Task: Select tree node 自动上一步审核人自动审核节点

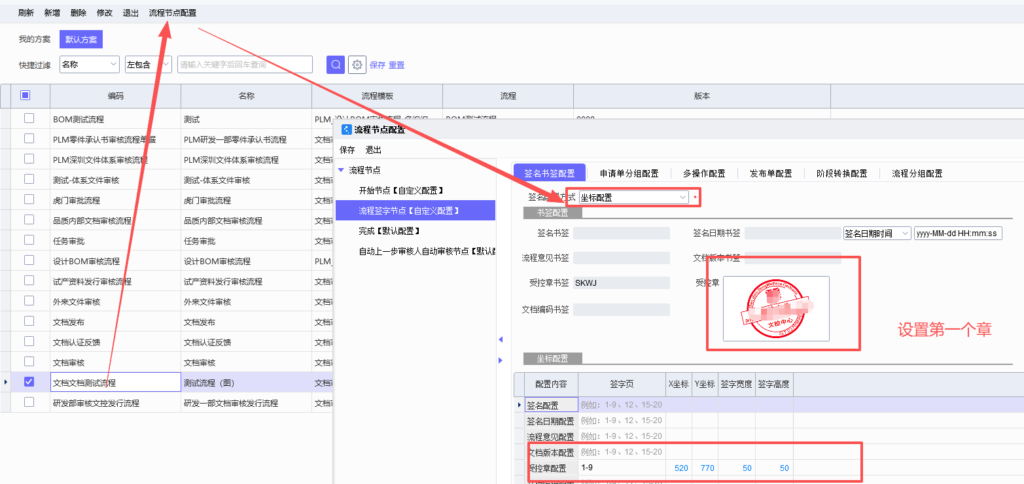Action: tap(427, 251)
